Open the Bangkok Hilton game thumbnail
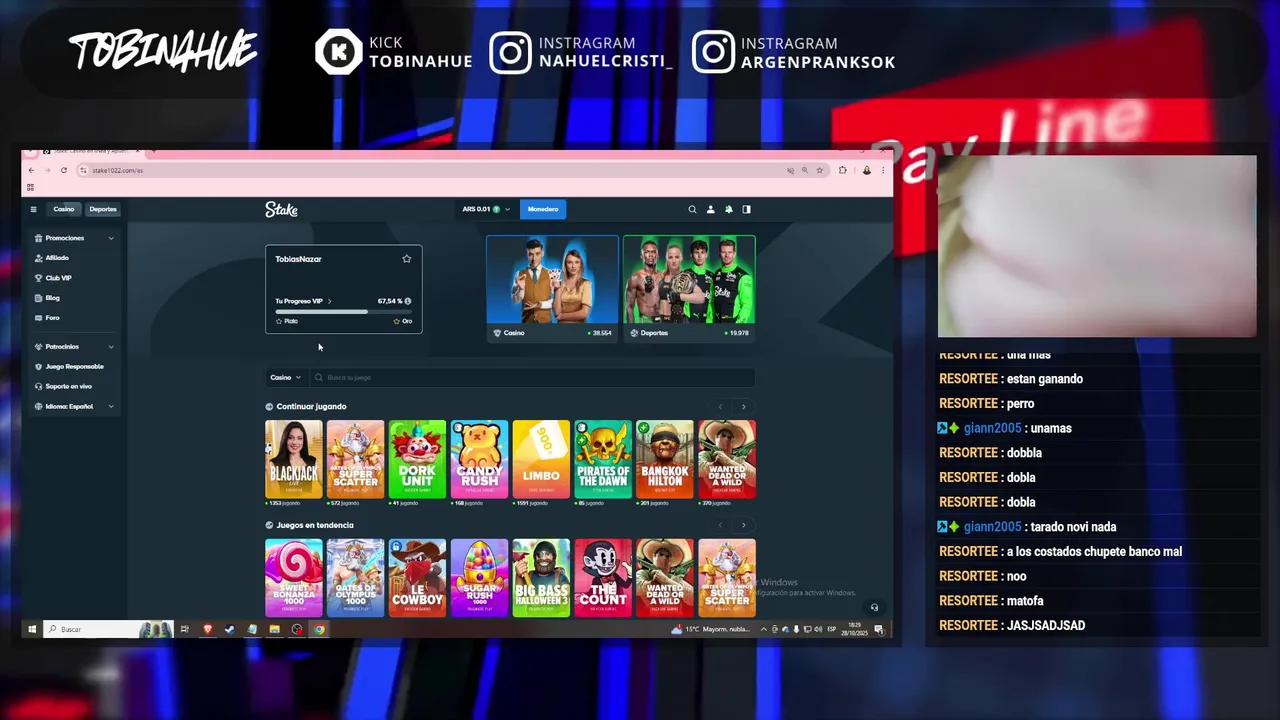Image resolution: width=1280 pixels, height=720 pixels. 665,459
